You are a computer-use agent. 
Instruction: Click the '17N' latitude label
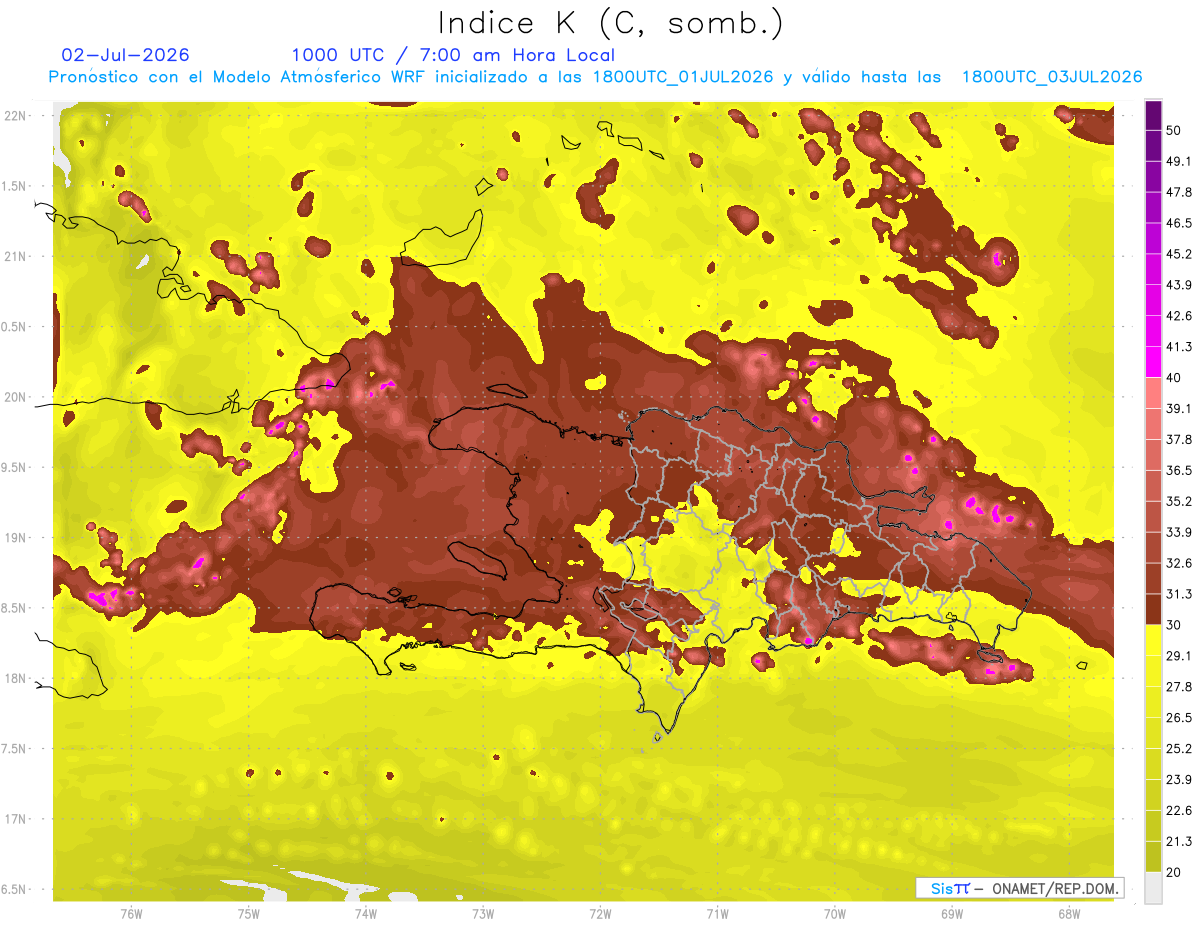pyautogui.click(x=15, y=819)
